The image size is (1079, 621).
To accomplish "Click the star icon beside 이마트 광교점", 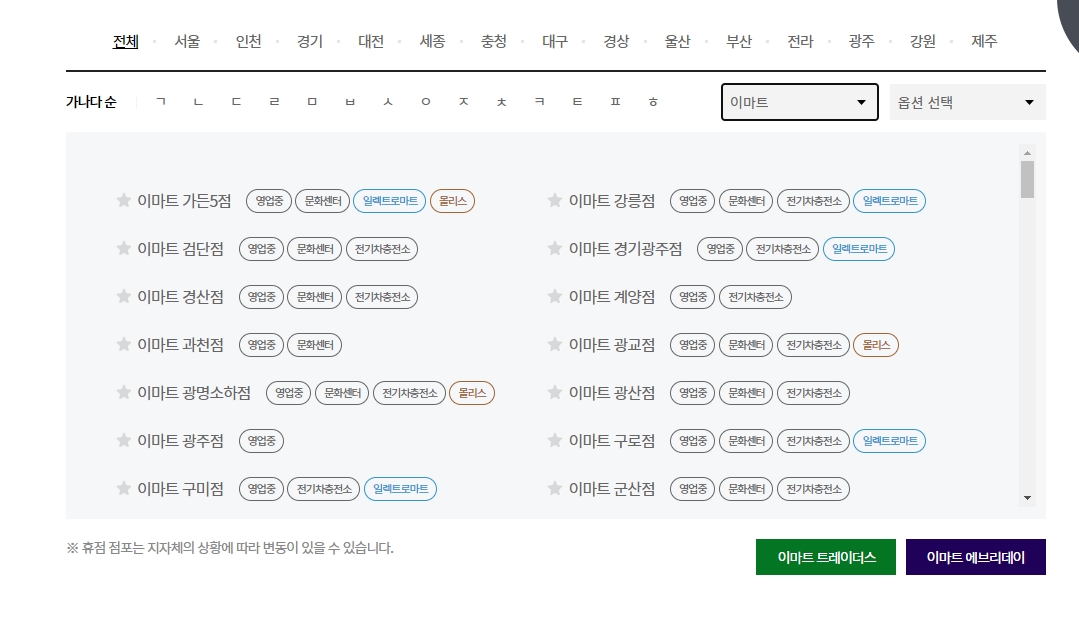I will click(x=554, y=344).
